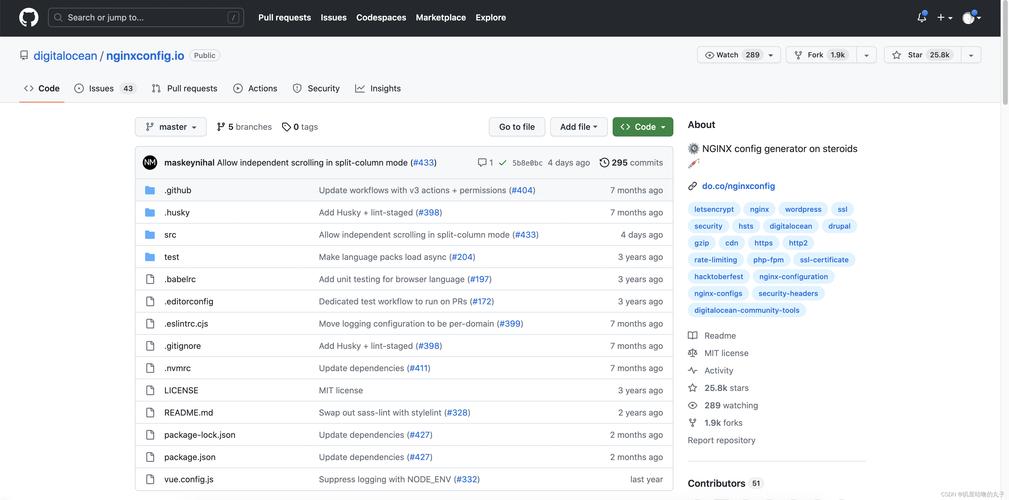Image resolution: width=1009 pixels, height=500 pixels.
Task: Switch to the Actions tab
Action: click(255, 88)
